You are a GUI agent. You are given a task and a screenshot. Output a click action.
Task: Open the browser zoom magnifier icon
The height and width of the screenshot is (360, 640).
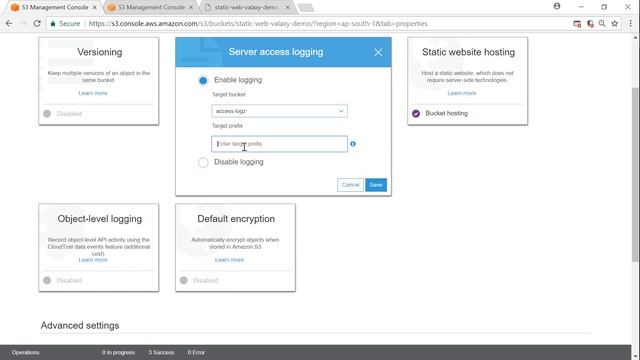click(x=602, y=24)
